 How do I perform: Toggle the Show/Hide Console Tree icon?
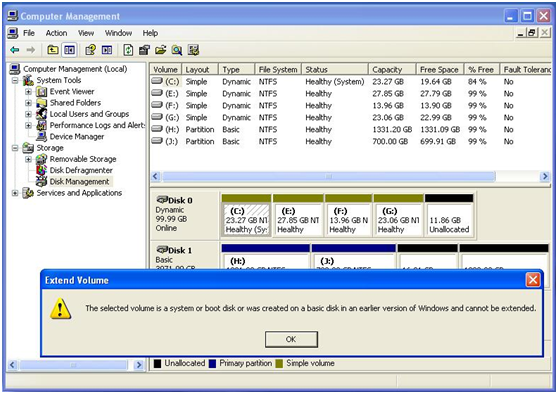coord(69,50)
